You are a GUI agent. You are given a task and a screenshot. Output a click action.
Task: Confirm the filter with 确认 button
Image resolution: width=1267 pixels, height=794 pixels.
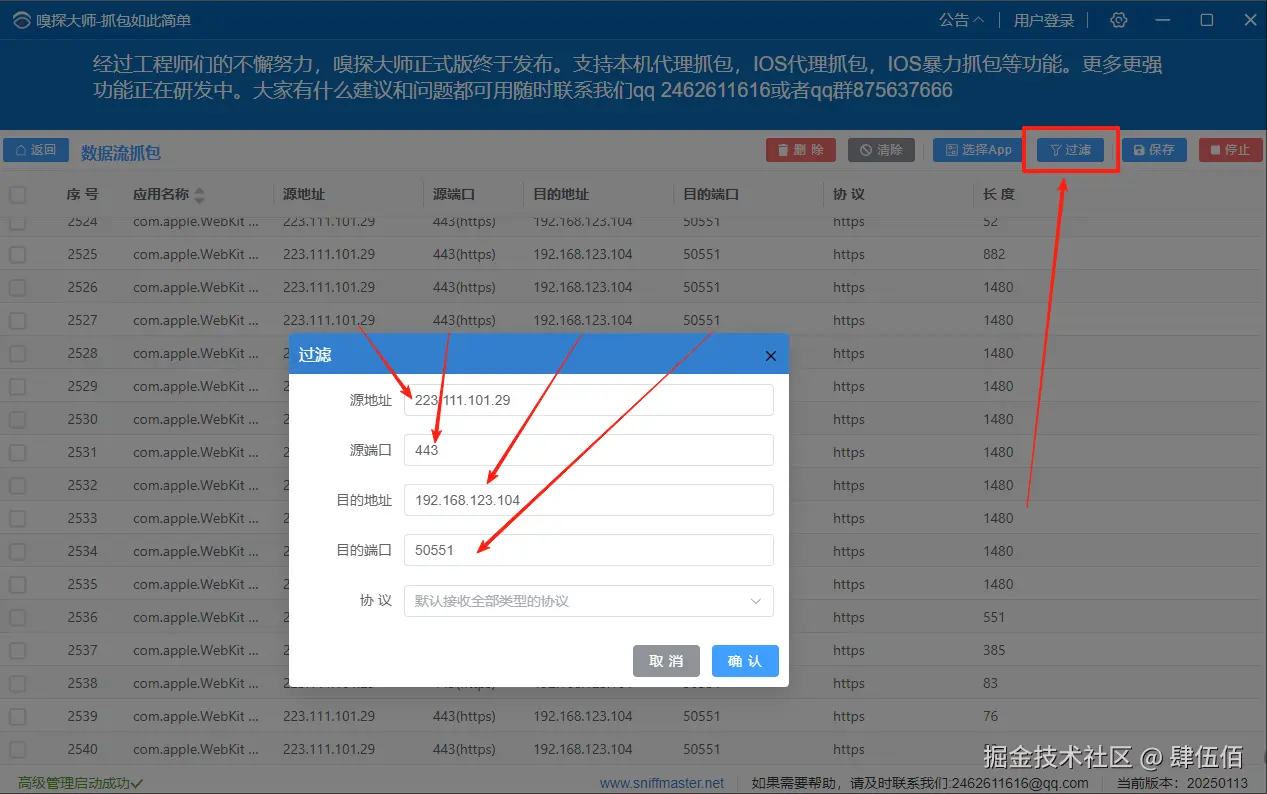(744, 660)
